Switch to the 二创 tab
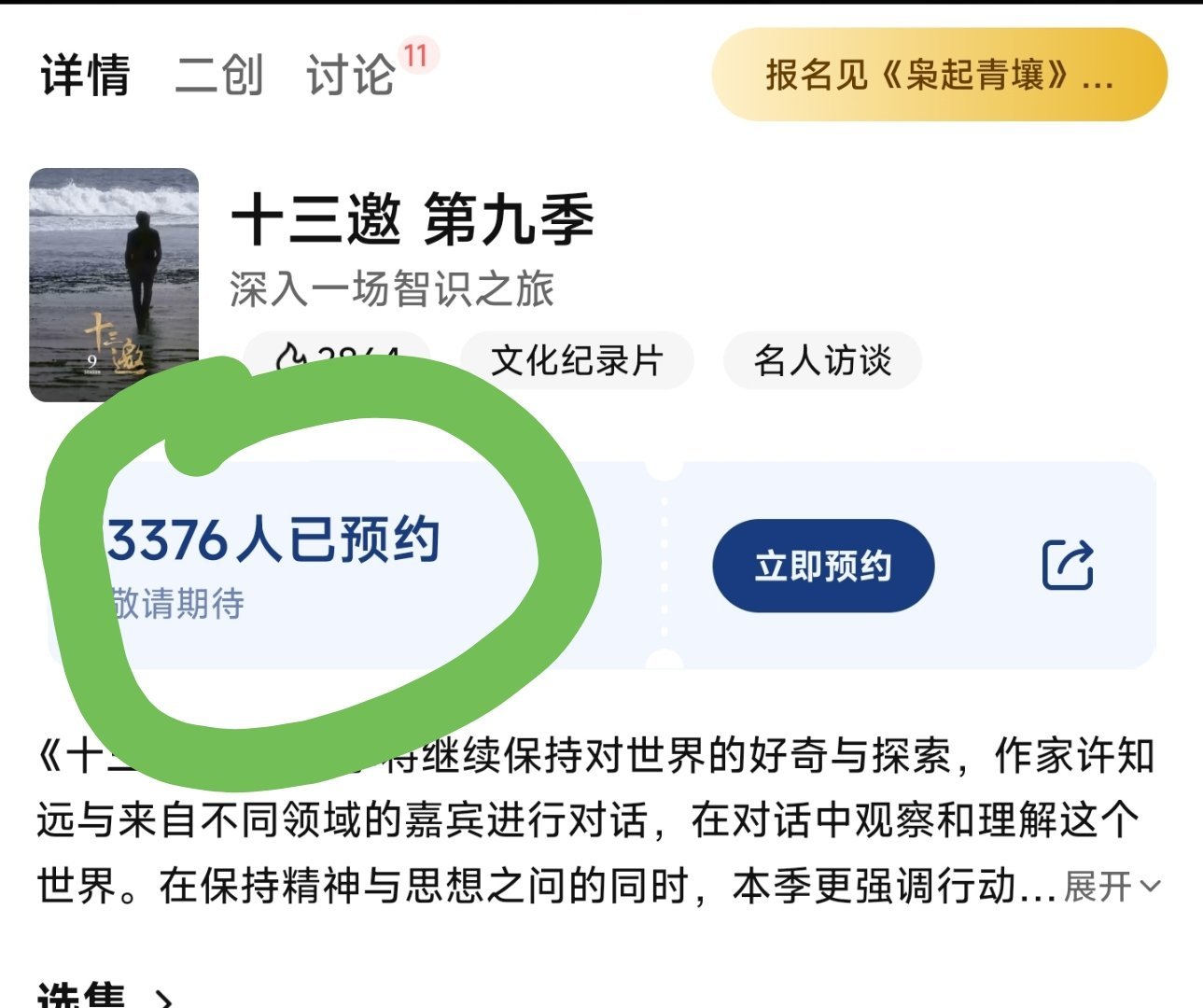Viewport: 1203px width, 1008px height. 219,75
